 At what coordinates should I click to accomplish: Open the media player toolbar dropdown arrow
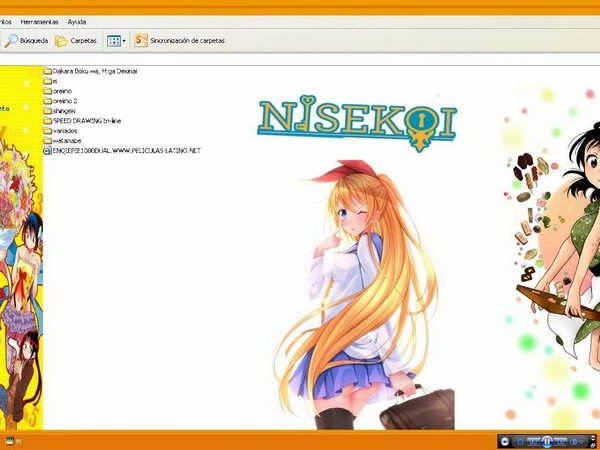(581, 442)
